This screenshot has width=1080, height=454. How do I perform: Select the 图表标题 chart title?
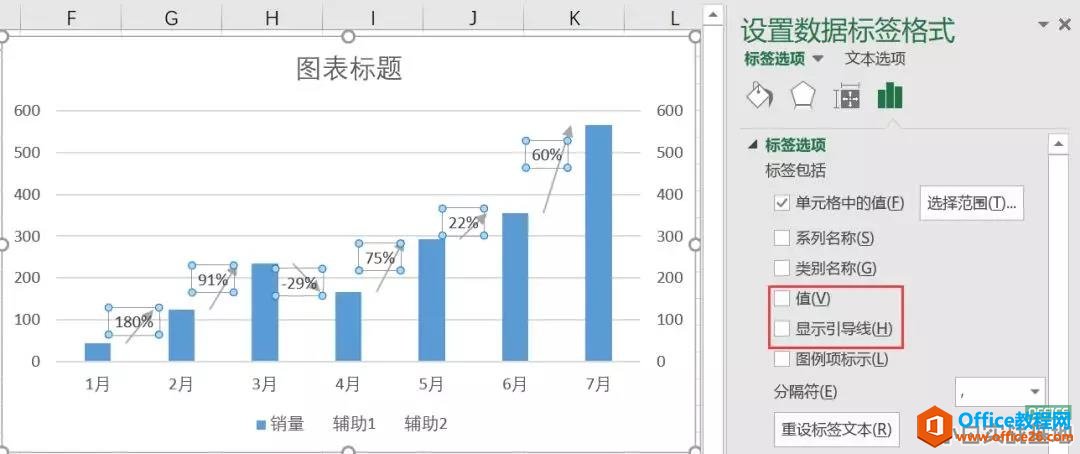pyautogui.click(x=349, y=68)
